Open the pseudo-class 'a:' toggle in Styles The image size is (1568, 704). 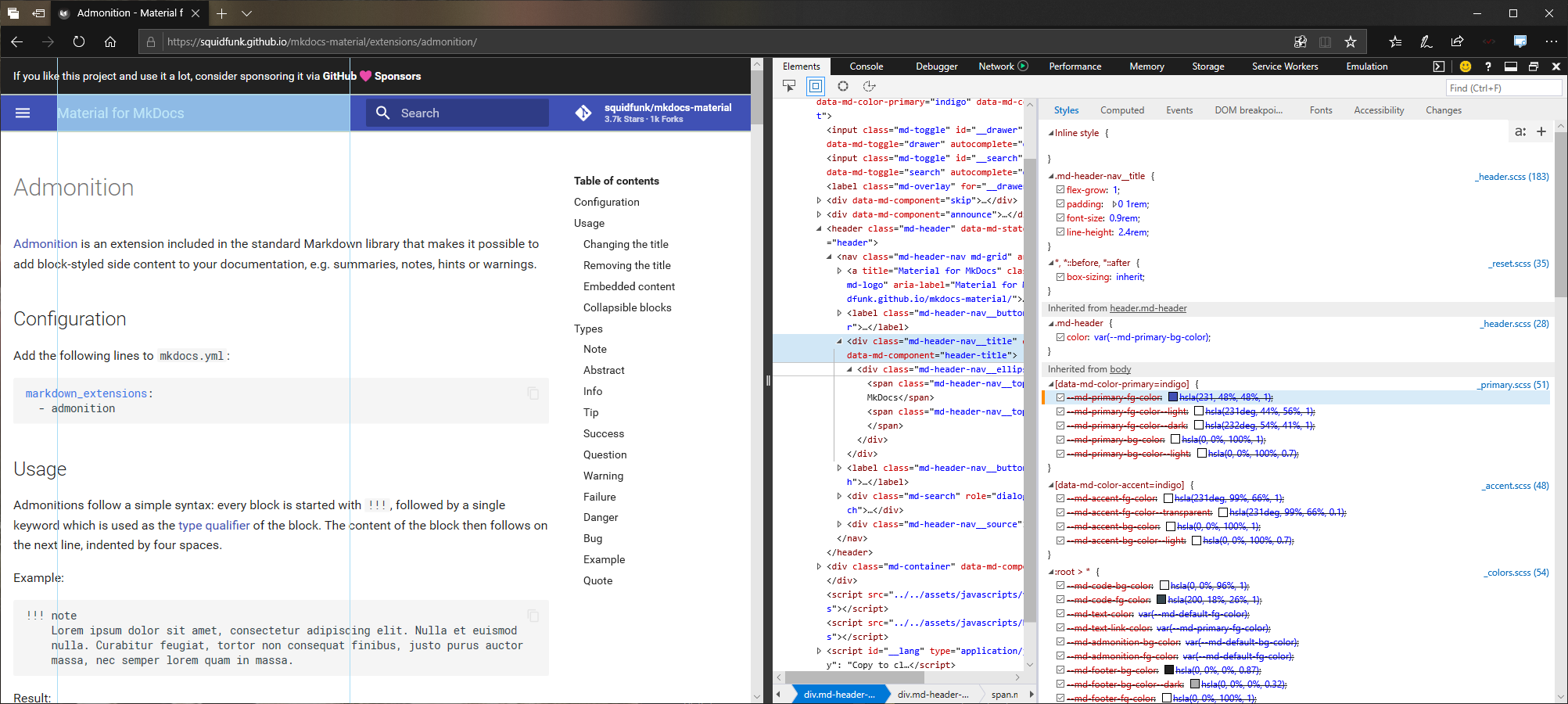coord(1520,131)
